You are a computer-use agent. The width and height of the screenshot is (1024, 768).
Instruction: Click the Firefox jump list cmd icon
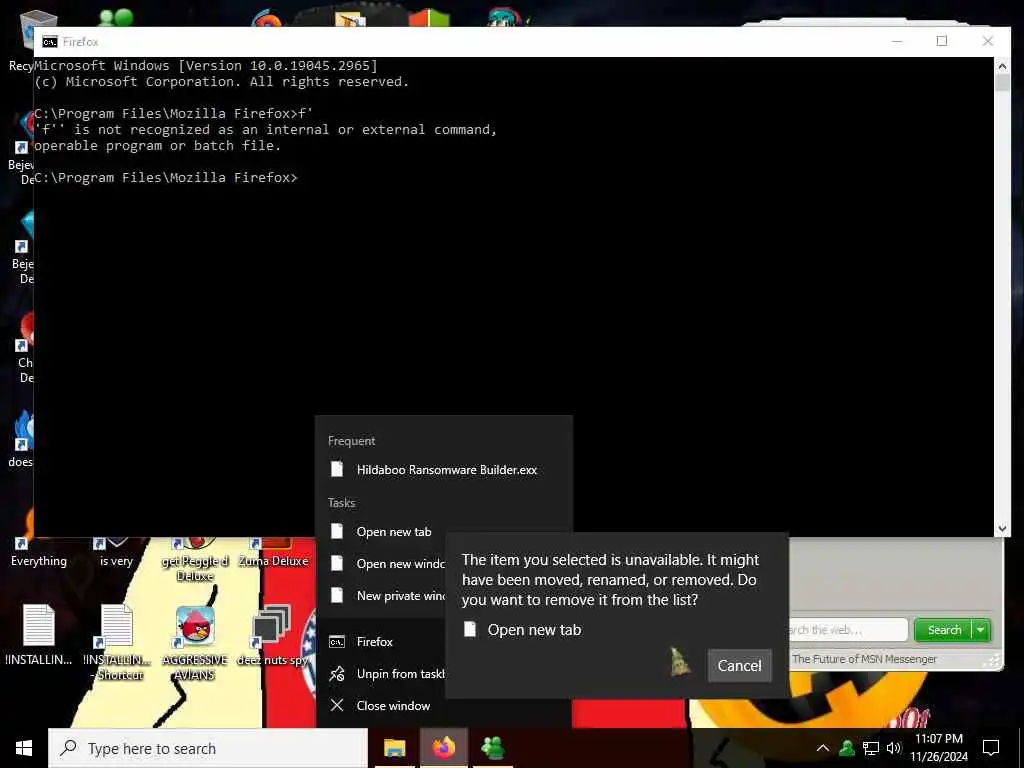tap(336, 642)
